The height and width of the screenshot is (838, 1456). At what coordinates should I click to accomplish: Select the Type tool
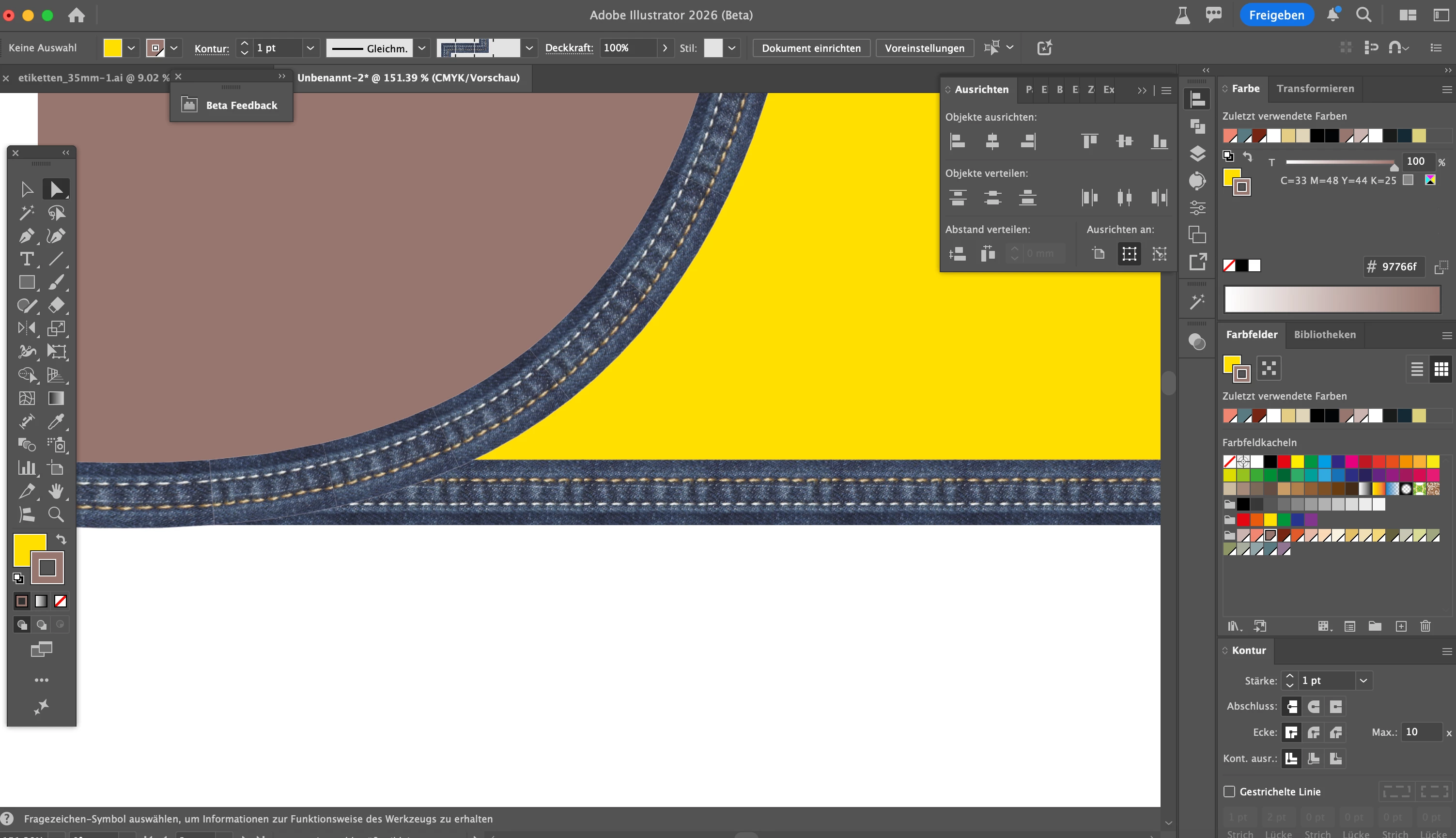27,259
